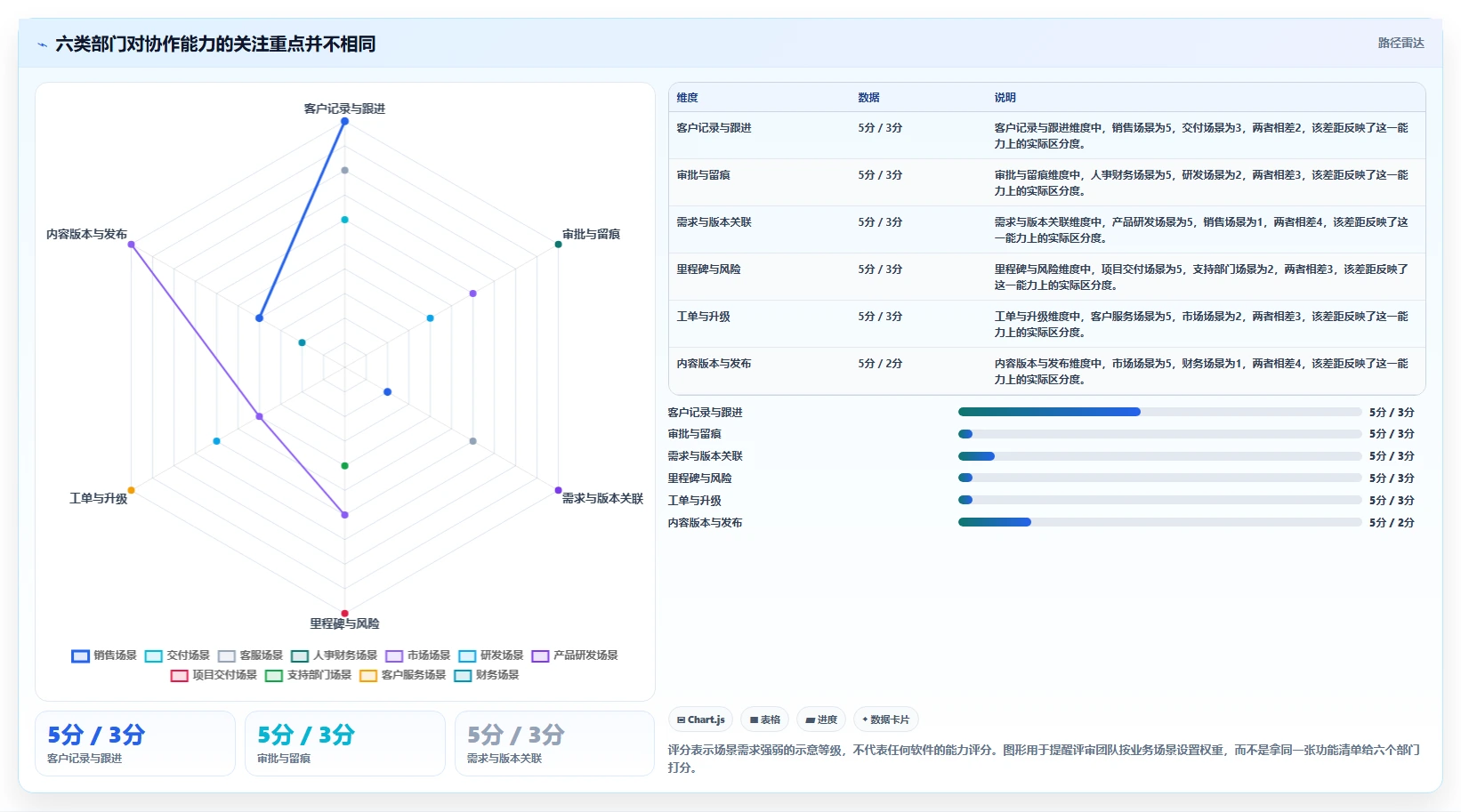Image resolution: width=1461 pixels, height=812 pixels.
Task: Click the 内容版本与发布 progress bar
Action: click(1160, 522)
